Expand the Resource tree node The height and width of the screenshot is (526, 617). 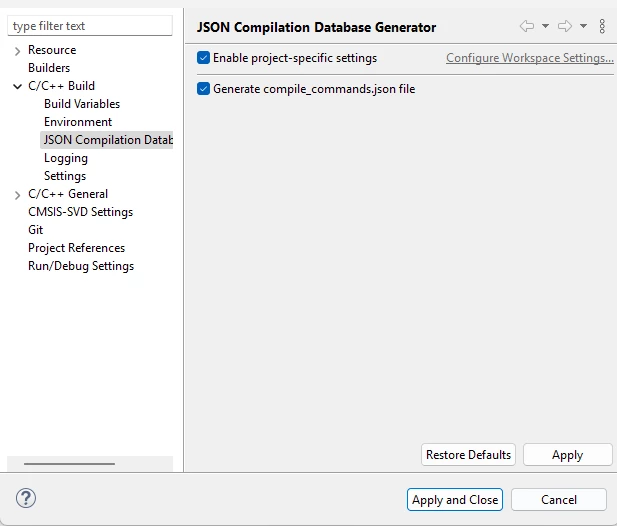click(x=17, y=51)
